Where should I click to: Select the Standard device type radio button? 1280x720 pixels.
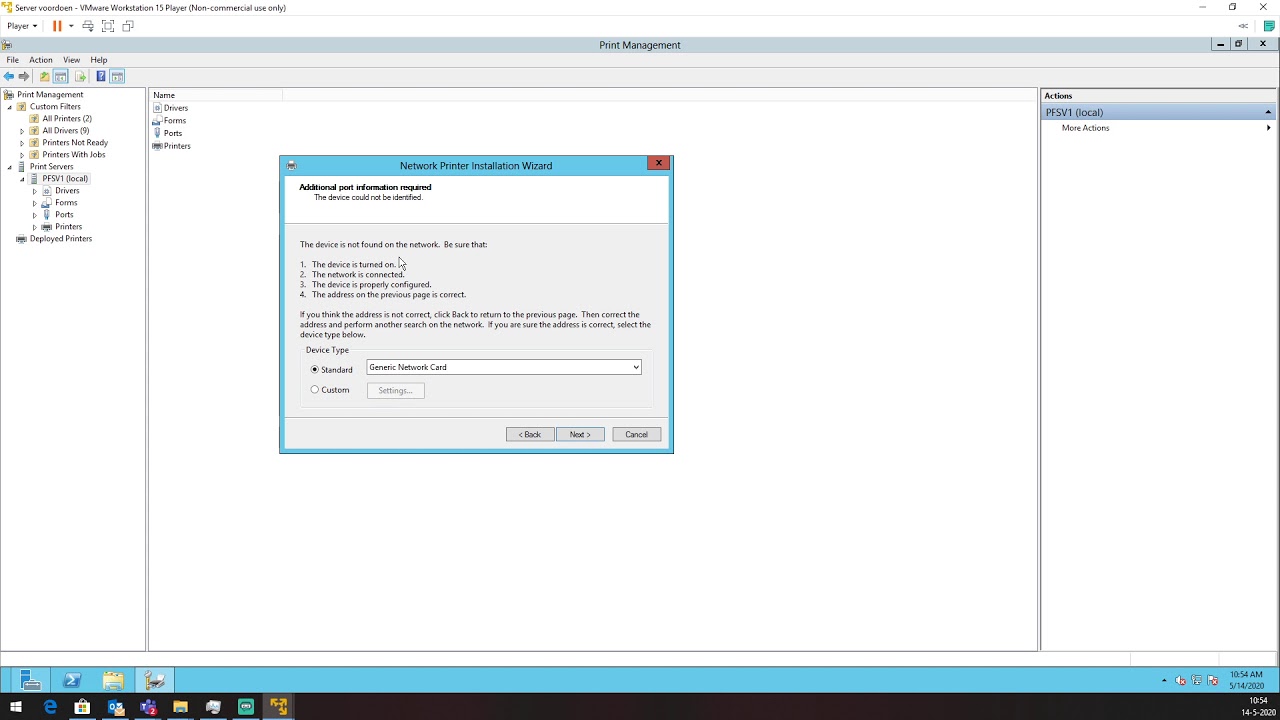tap(315, 370)
